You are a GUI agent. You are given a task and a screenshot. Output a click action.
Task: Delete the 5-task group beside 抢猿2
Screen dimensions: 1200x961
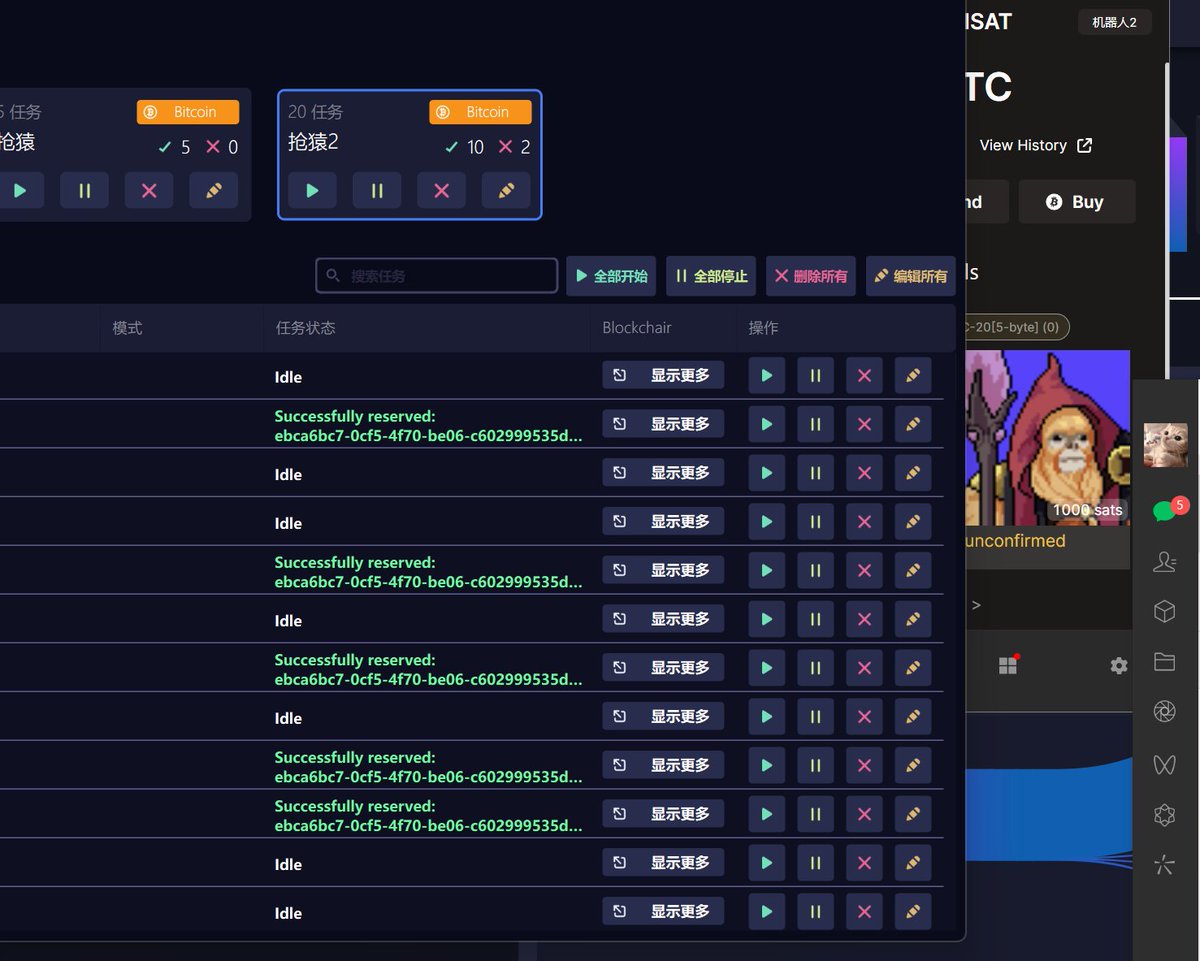149,190
